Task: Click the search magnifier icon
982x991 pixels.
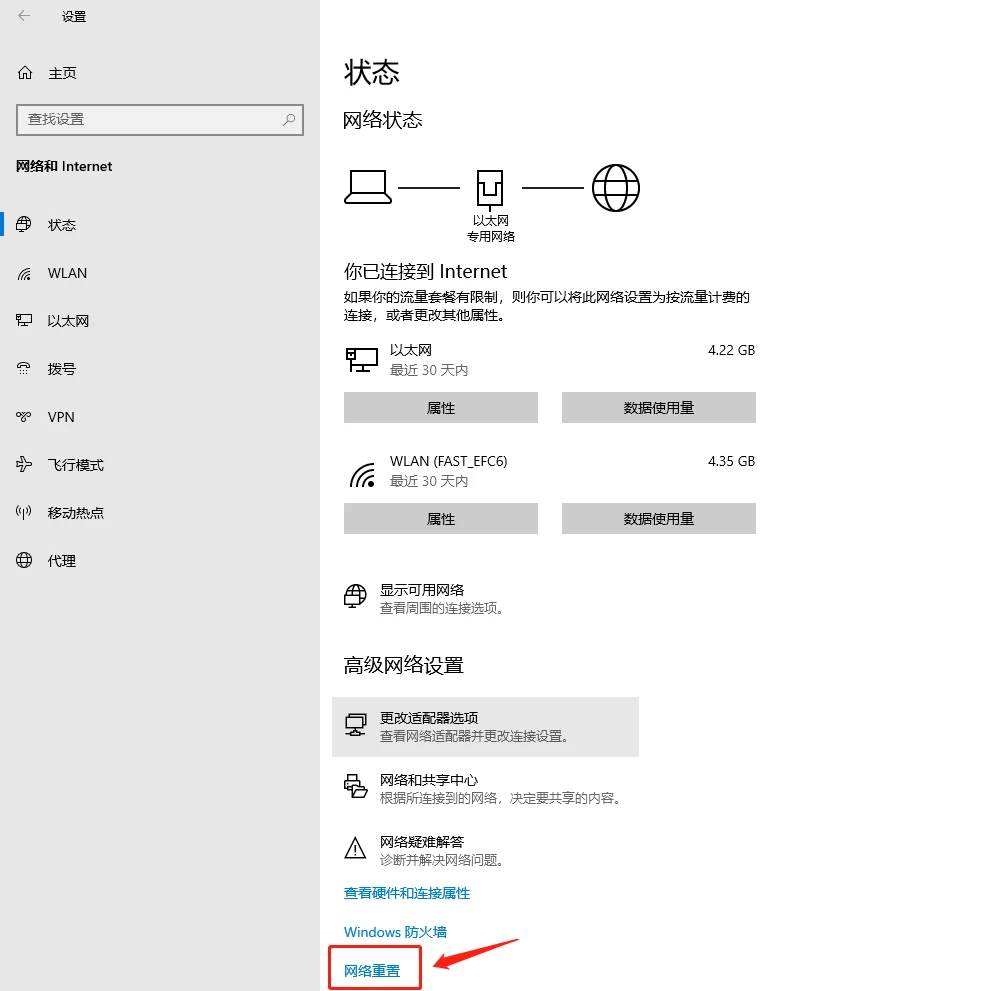Action: [x=289, y=119]
